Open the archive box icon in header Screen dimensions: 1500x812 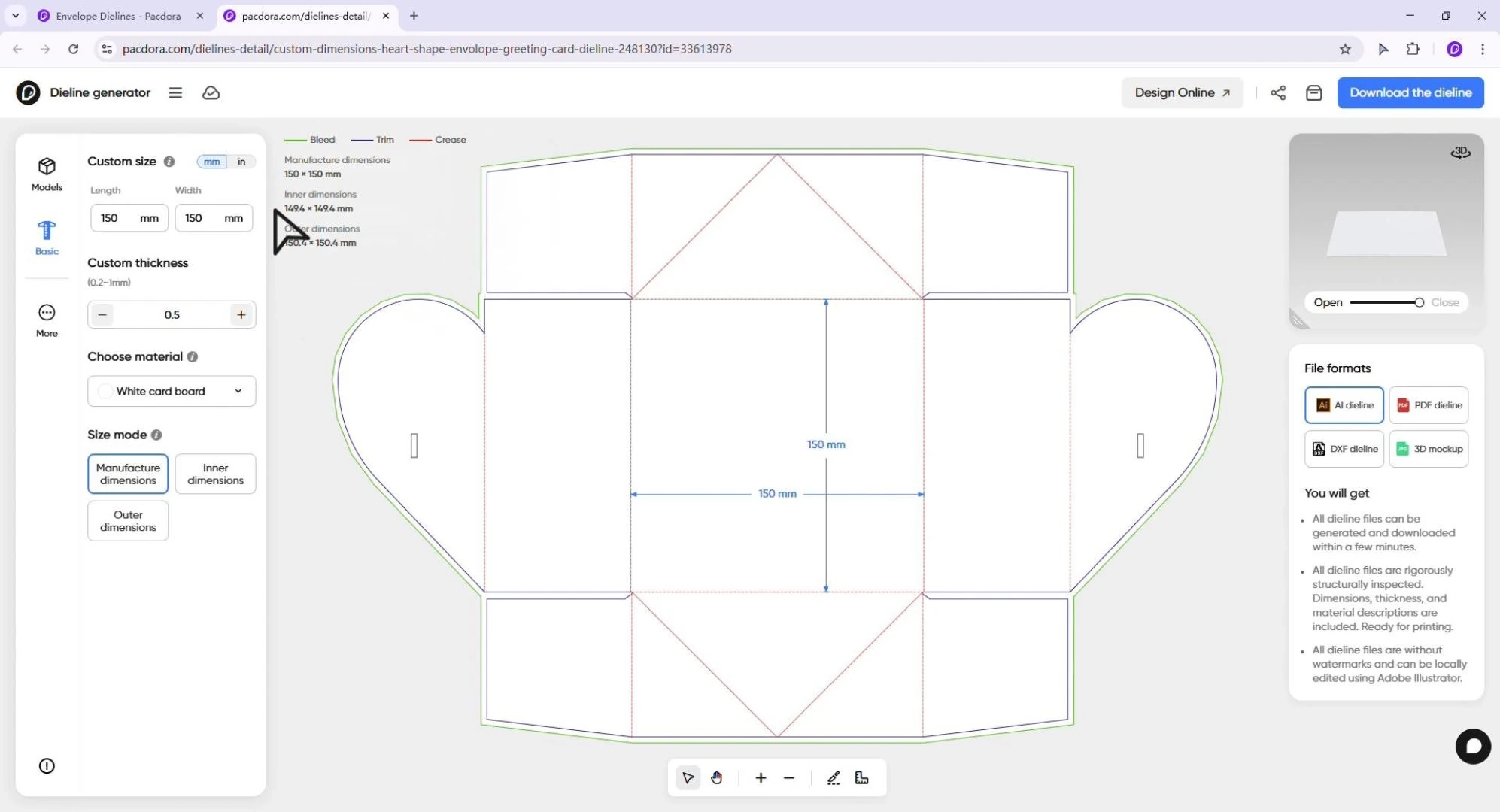[1314, 92]
